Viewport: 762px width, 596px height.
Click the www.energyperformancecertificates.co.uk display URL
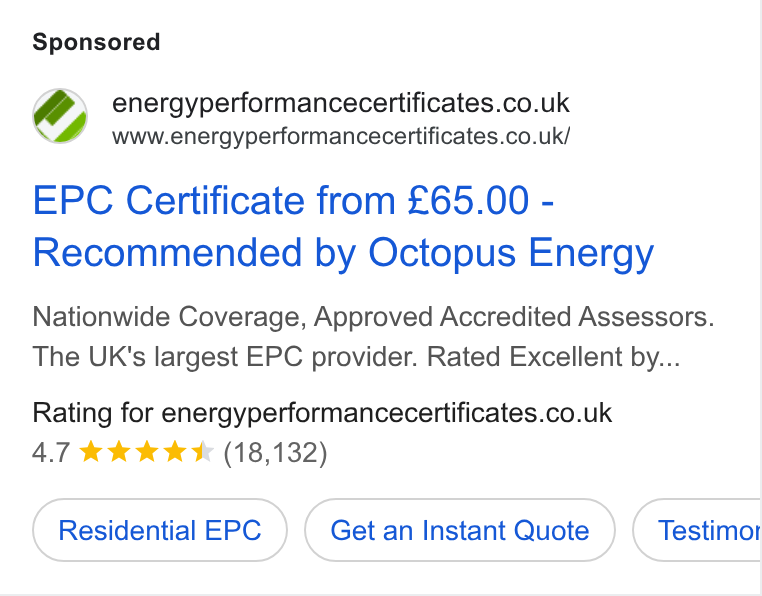(341, 136)
